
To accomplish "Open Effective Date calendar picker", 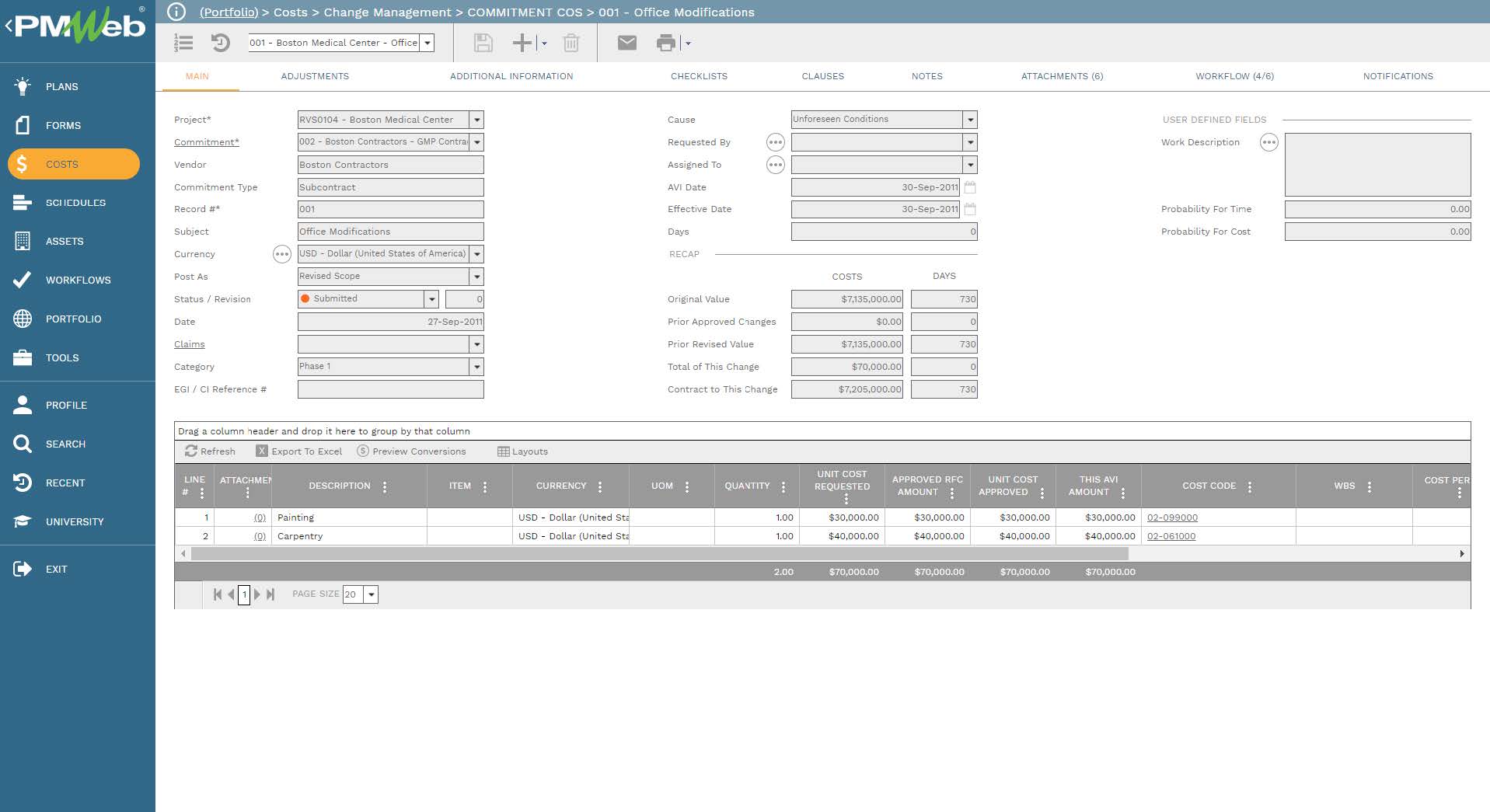I will point(970,209).
